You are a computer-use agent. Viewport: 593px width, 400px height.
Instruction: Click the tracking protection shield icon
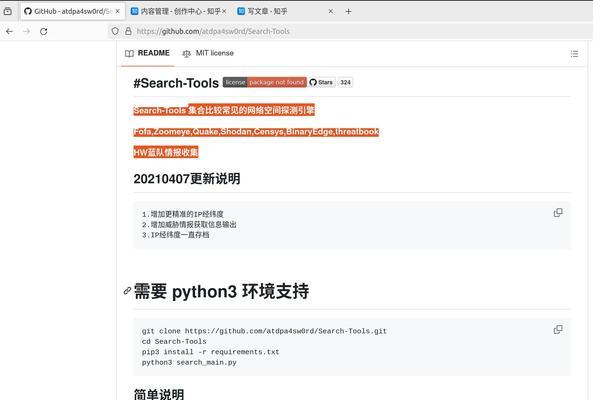pyautogui.click(x=115, y=31)
